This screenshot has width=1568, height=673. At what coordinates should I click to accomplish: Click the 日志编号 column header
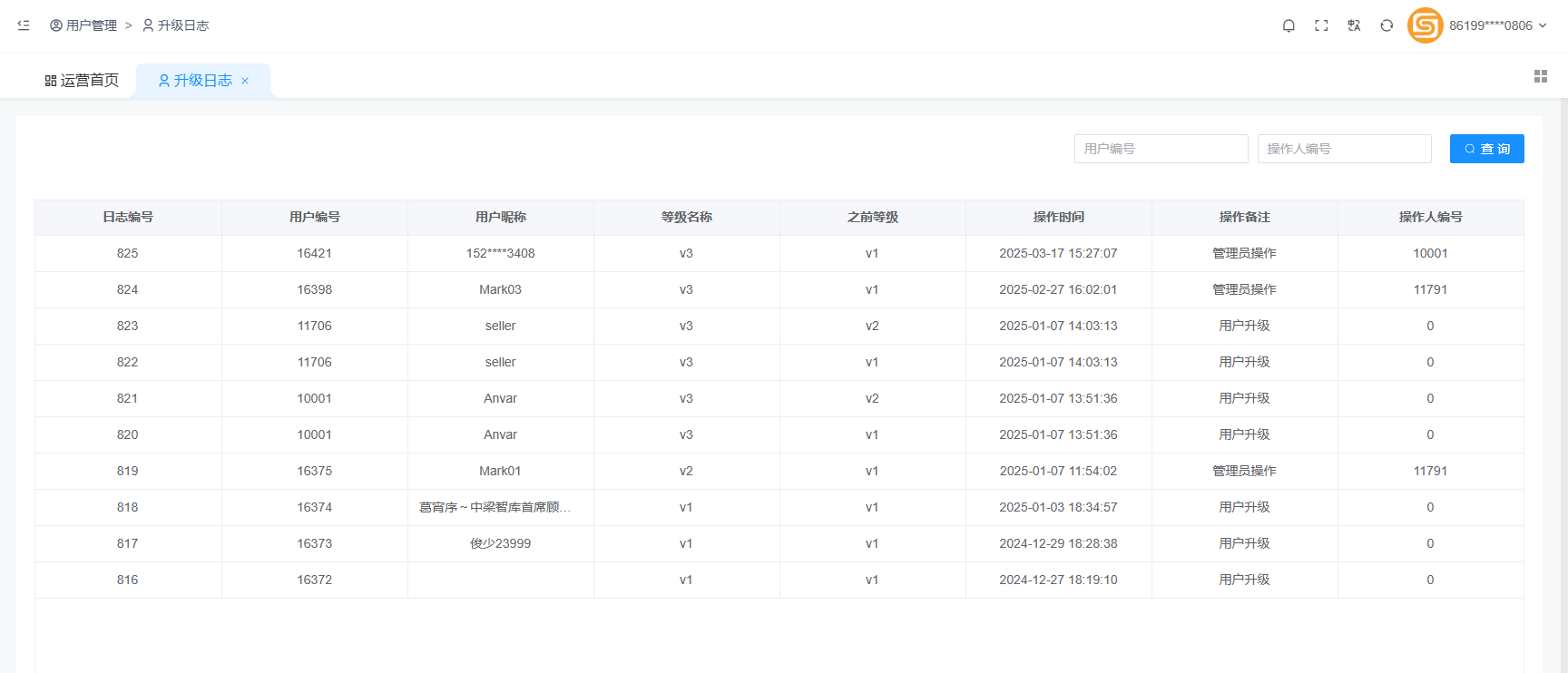pyautogui.click(x=128, y=218)
